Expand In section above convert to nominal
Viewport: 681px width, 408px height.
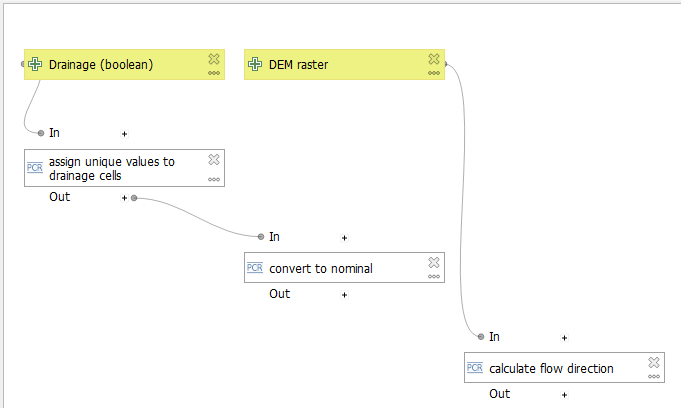point(344,238)
